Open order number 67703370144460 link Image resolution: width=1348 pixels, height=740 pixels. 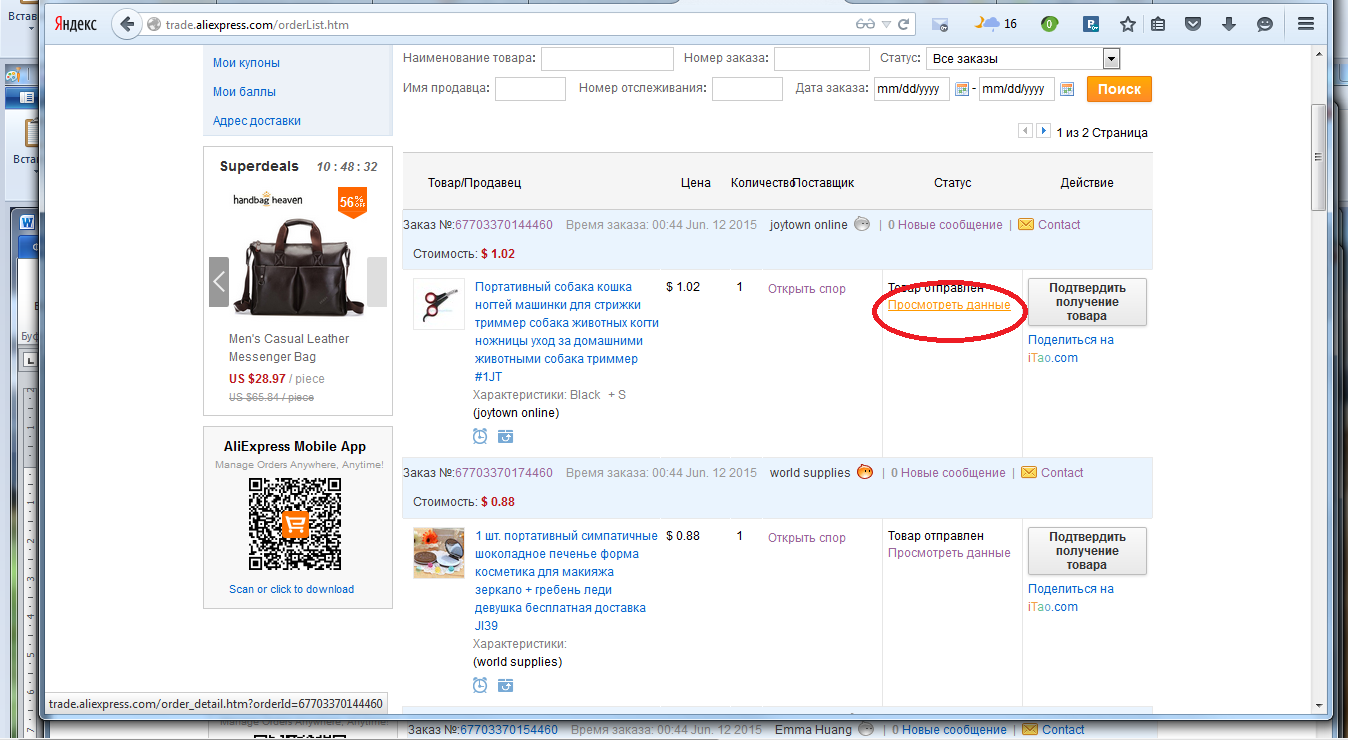(x=504, y=225)
